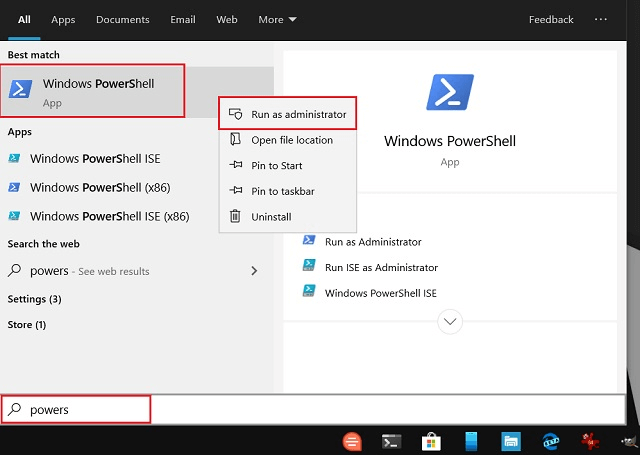Image resolution: width=640 pixels, height=455 pixels.
Task: Click the Feedback link
Action: pos(551,19)
